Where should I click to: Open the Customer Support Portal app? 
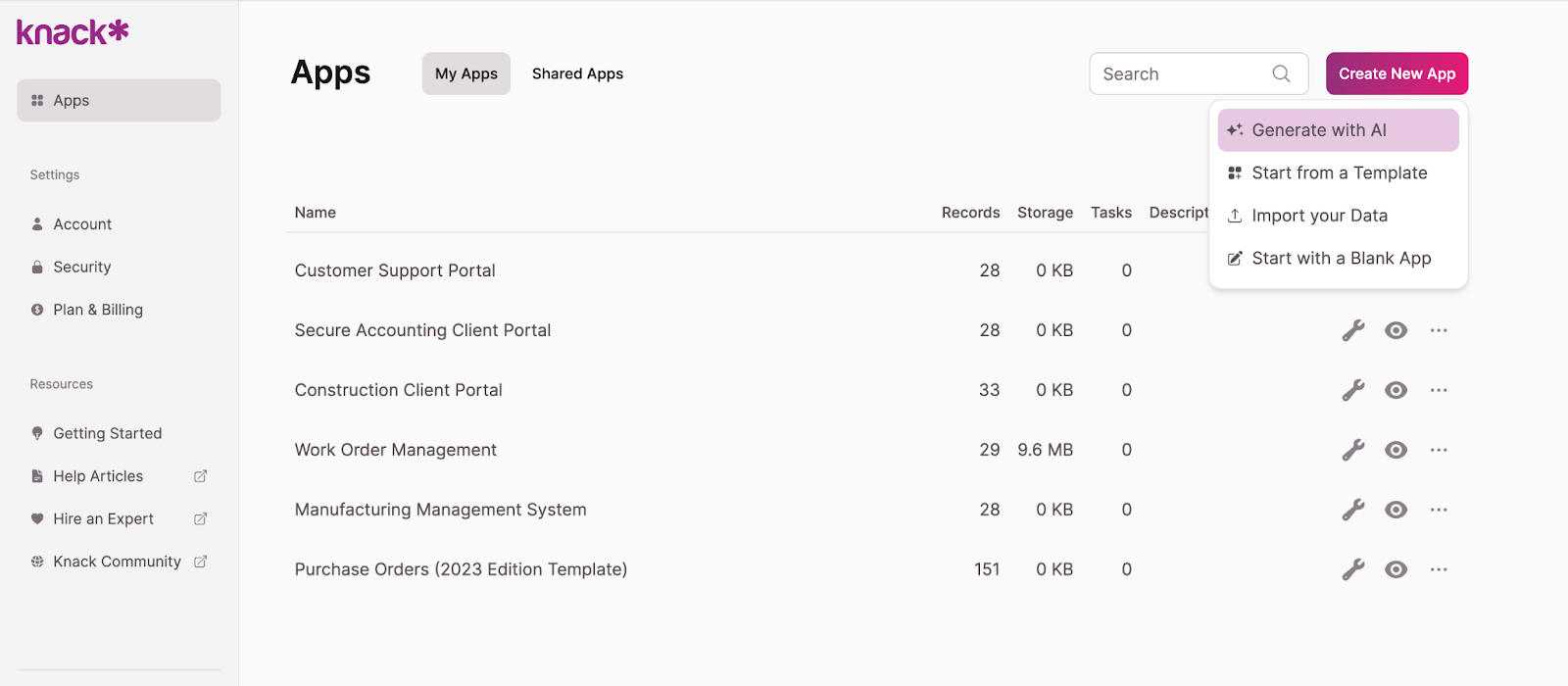[x=395, y=270]
